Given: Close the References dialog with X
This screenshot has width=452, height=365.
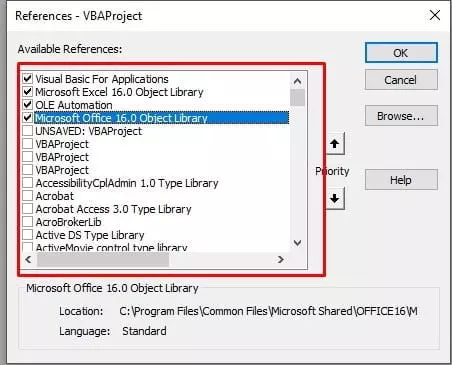Looking at the screenshot, I should [435, 15].
